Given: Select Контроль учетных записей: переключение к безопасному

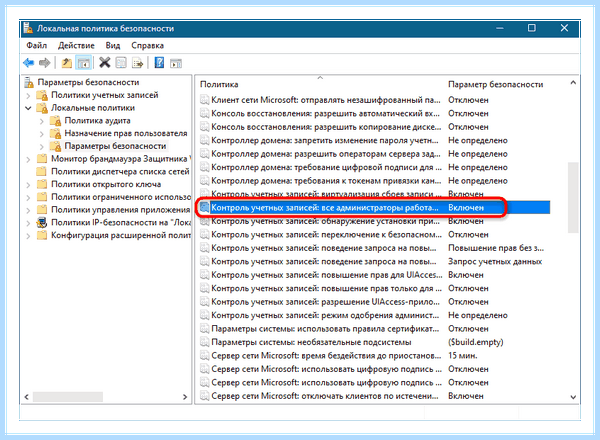Looking at the screenshot, I should (x=326, y=235).
